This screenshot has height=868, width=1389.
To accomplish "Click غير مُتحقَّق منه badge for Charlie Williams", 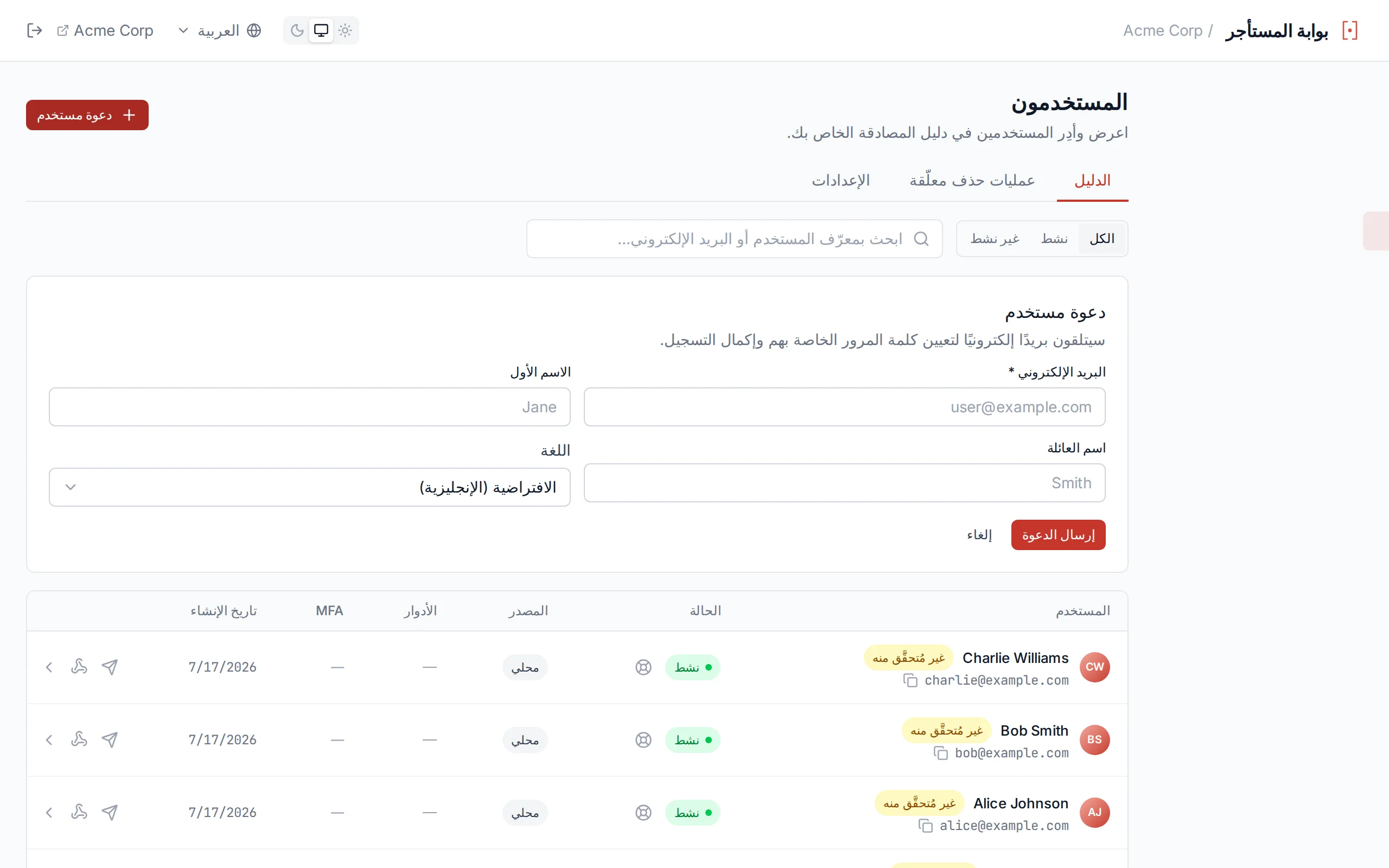I will [x=909, y=658].
